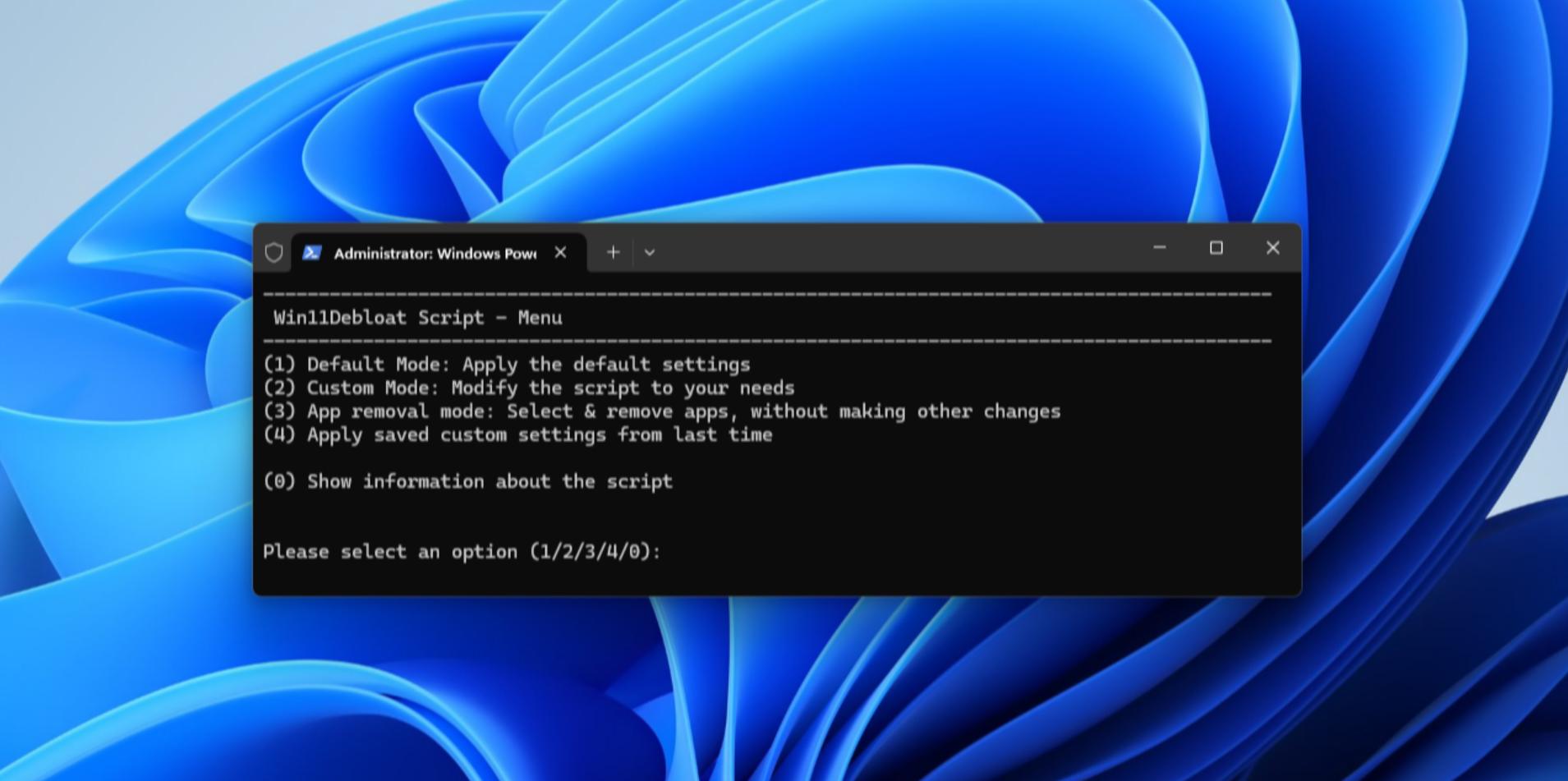Open a new tab using the plus icon
Image resolution: width=1568 pixels, height=781 pixels.
coord(613,252)
